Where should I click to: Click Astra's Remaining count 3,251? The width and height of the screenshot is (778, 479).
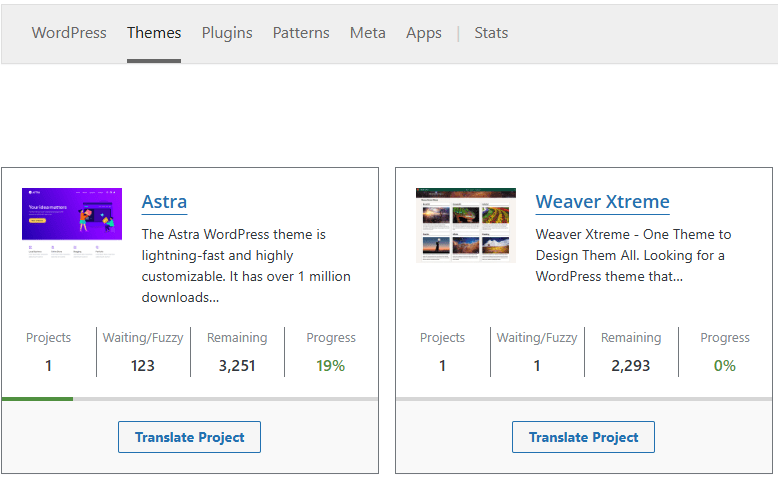coord(237,366)
